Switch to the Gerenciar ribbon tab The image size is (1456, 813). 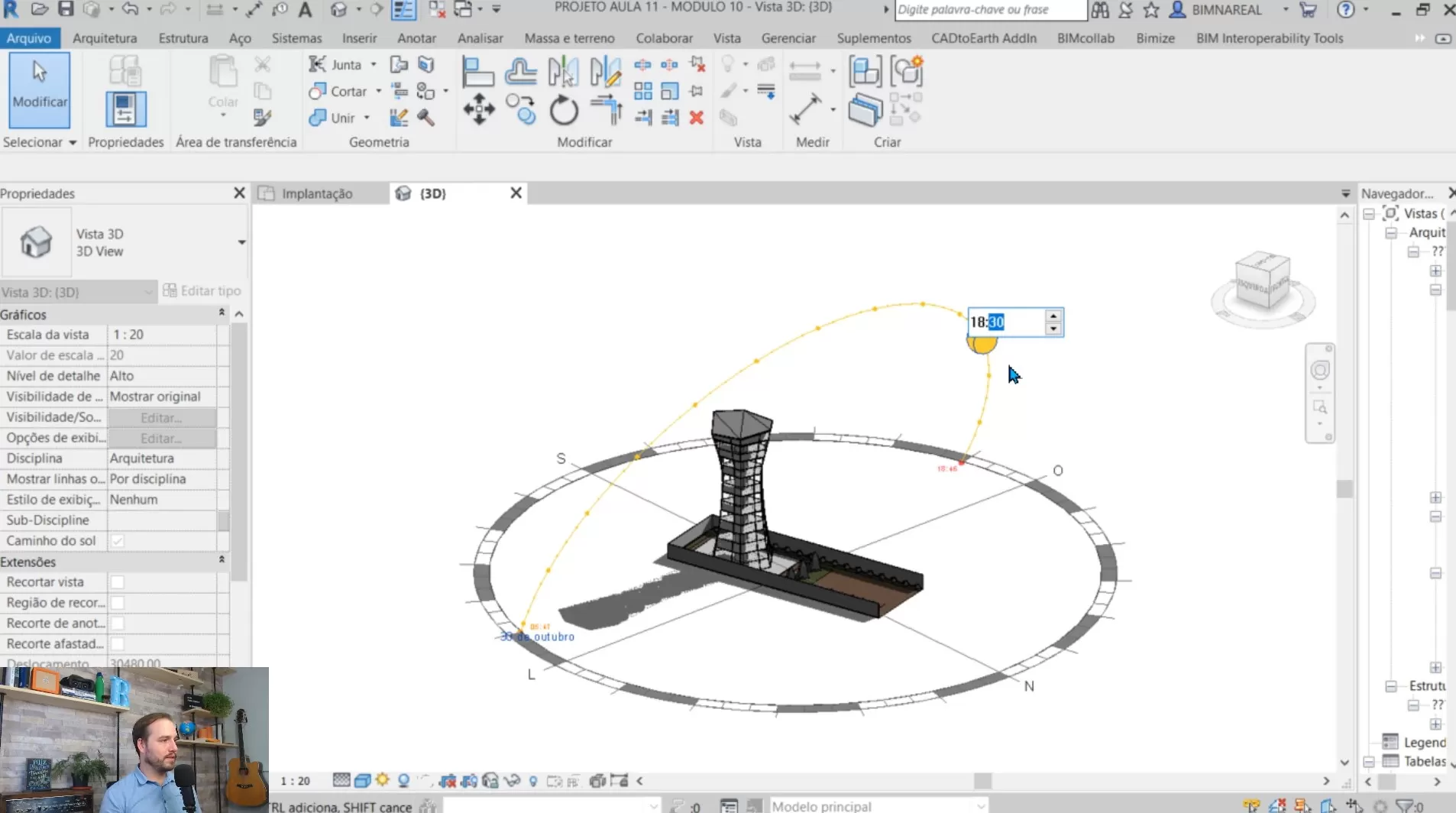click(x=788, y=37)
